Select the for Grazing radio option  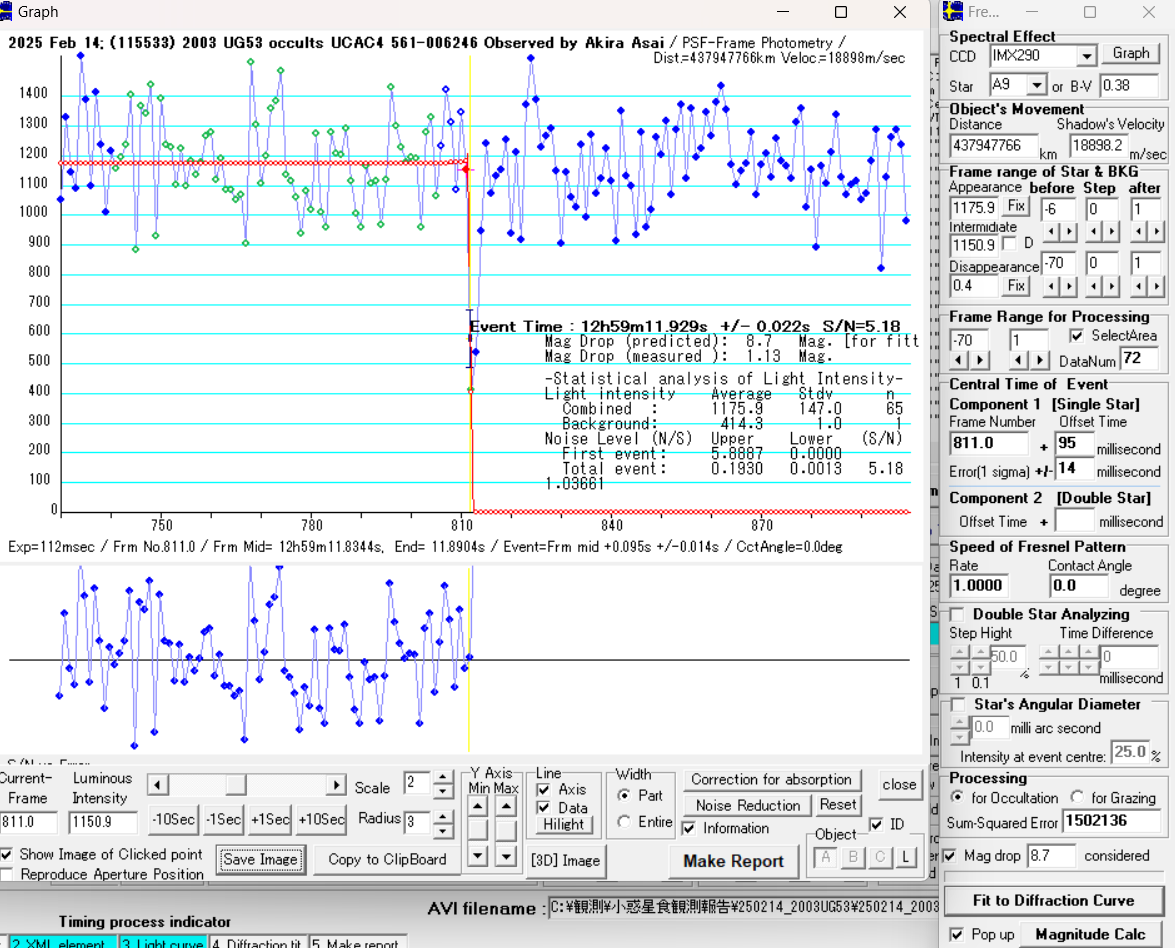pos(1077,797)
